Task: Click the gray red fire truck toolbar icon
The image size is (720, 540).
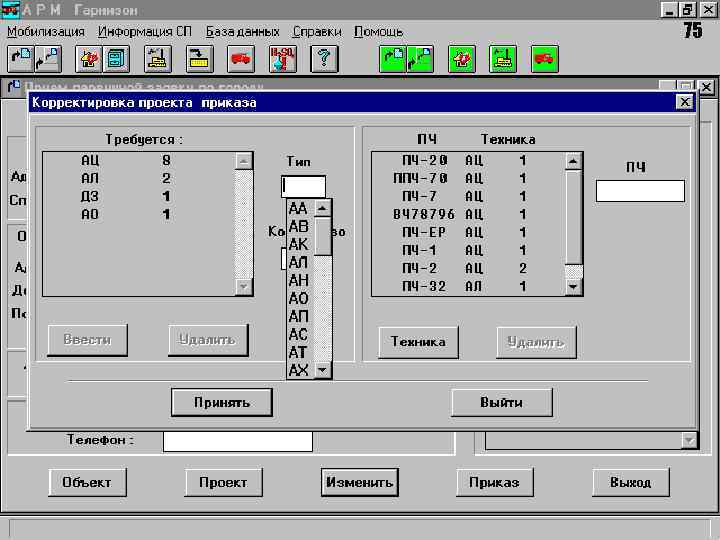Action: coord(241,59)
